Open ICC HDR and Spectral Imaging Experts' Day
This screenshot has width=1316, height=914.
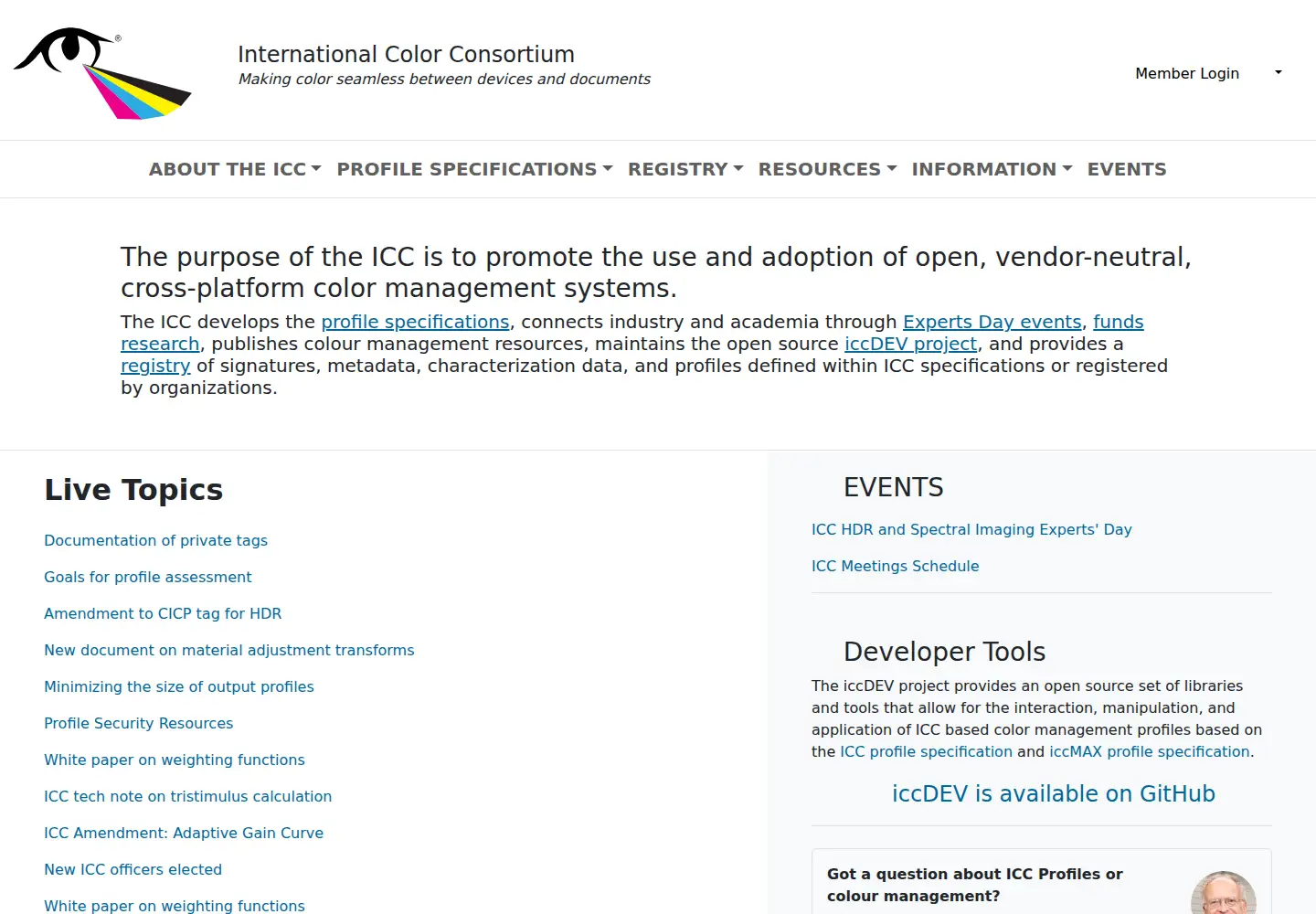[x=971, y=529]
